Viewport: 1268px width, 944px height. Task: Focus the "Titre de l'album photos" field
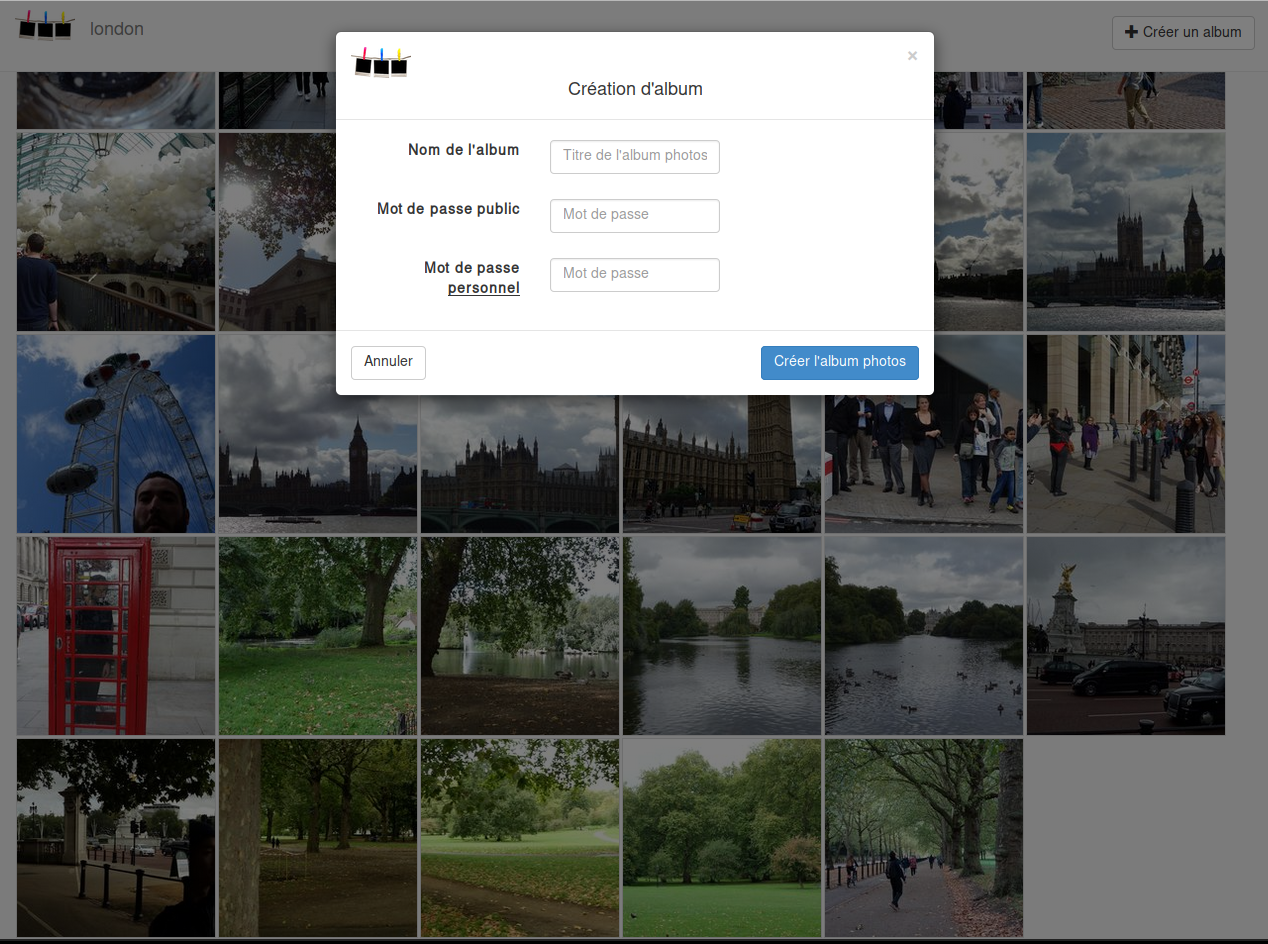[635, 157]
